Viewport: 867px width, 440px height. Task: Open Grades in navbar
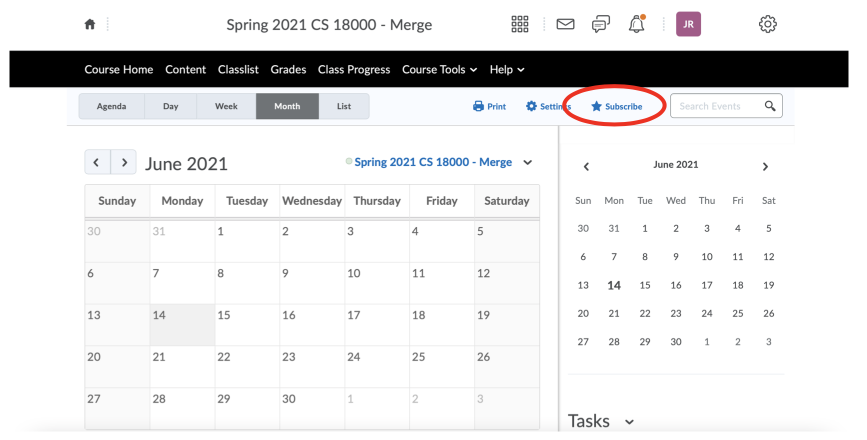[288, 70]
